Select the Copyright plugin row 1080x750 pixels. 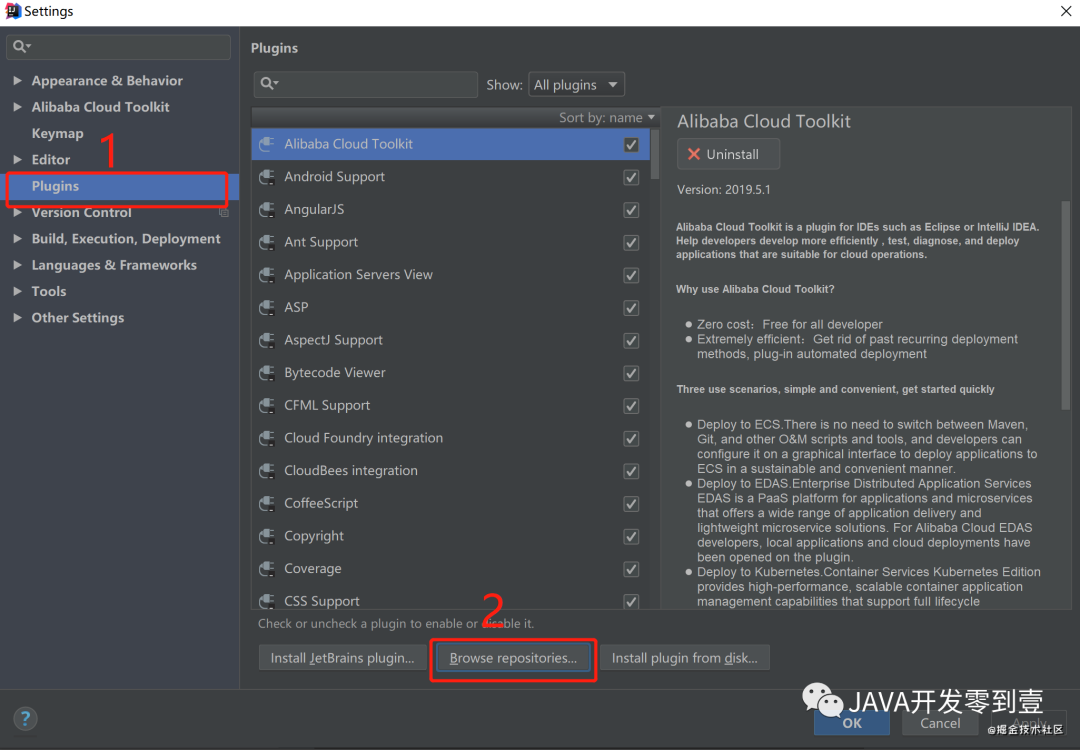coord(450,536)
